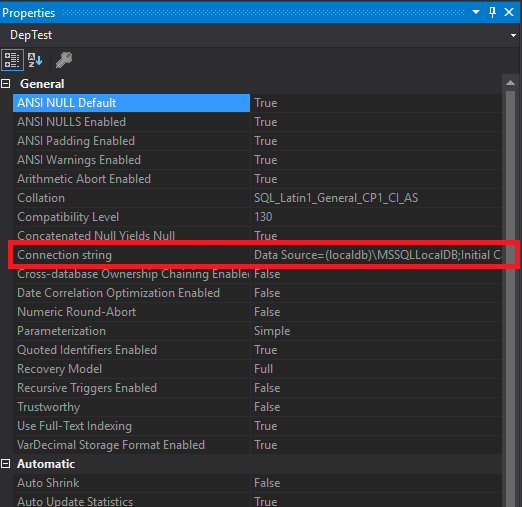522x507 pixels.
Task: Collapse the Automatic section
Action: click(x=6, y=464)
